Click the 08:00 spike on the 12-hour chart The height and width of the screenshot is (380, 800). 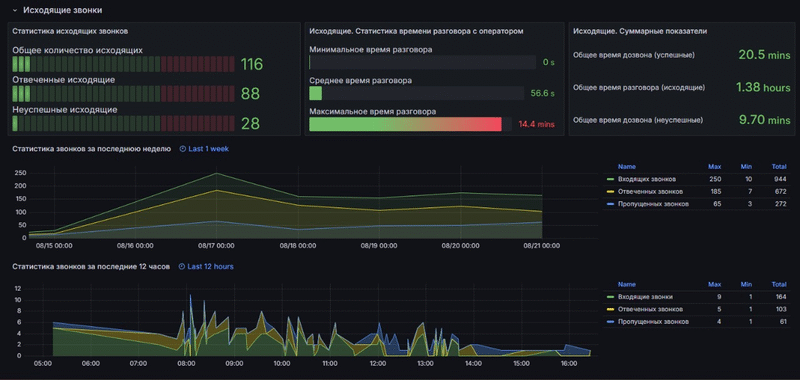(190, 296)
